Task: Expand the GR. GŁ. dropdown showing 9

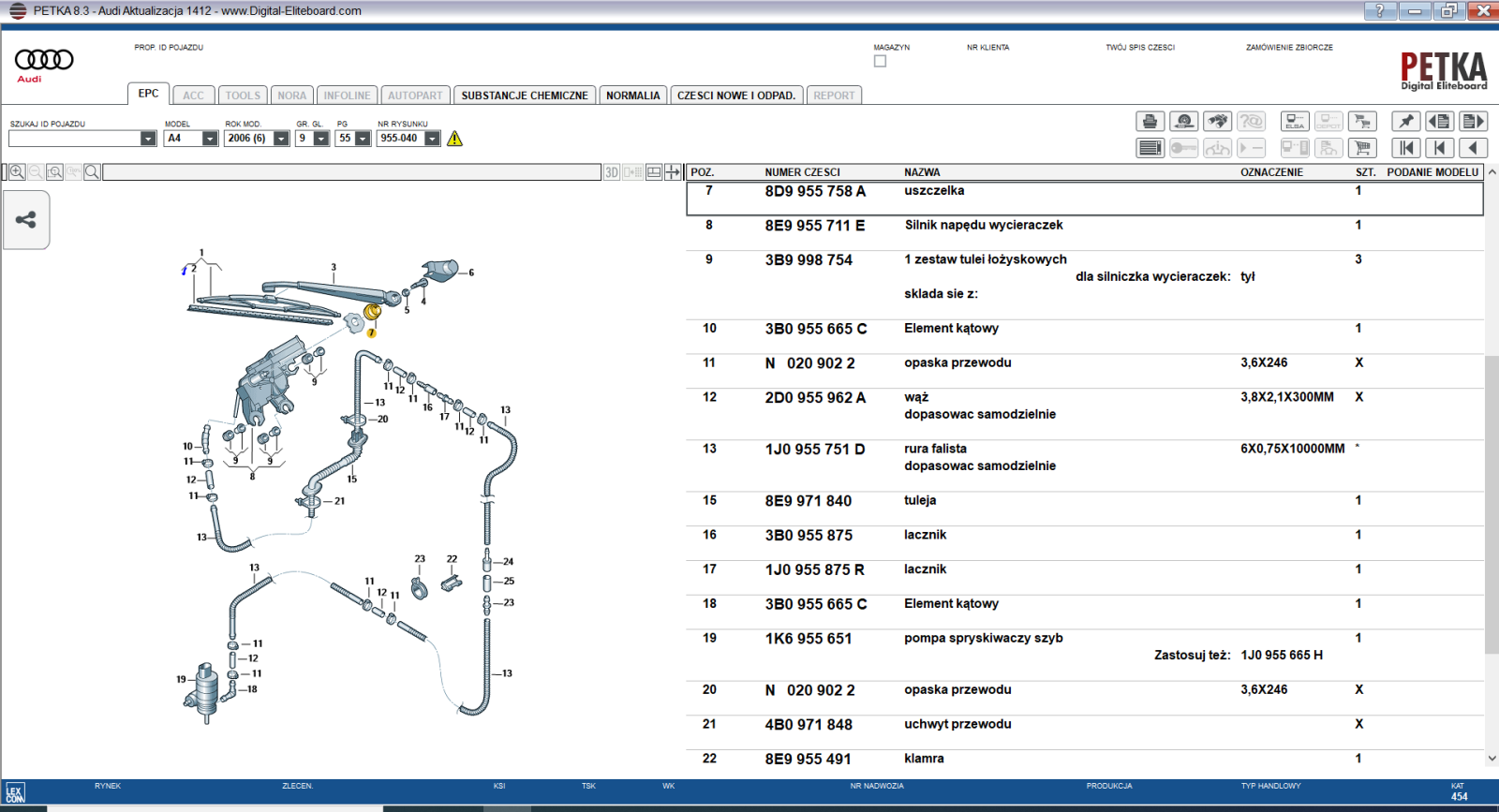Action: [x=321, y=139]
